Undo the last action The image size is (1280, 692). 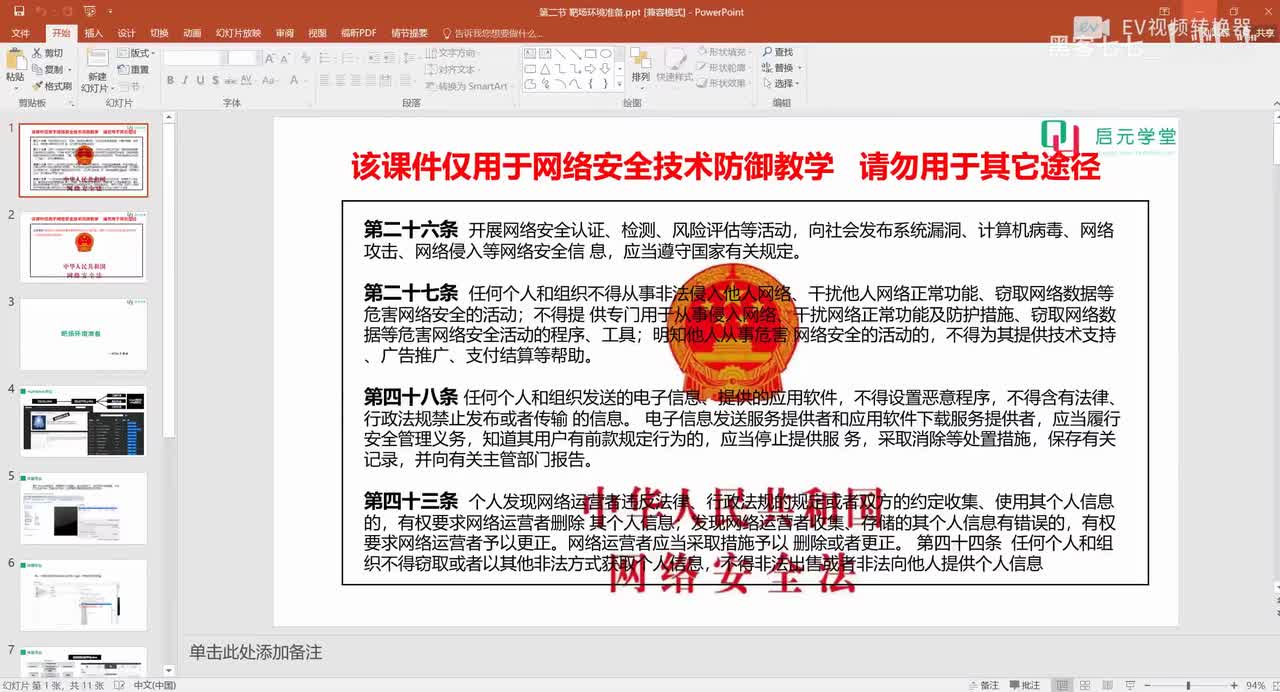(x=42, y=12)
